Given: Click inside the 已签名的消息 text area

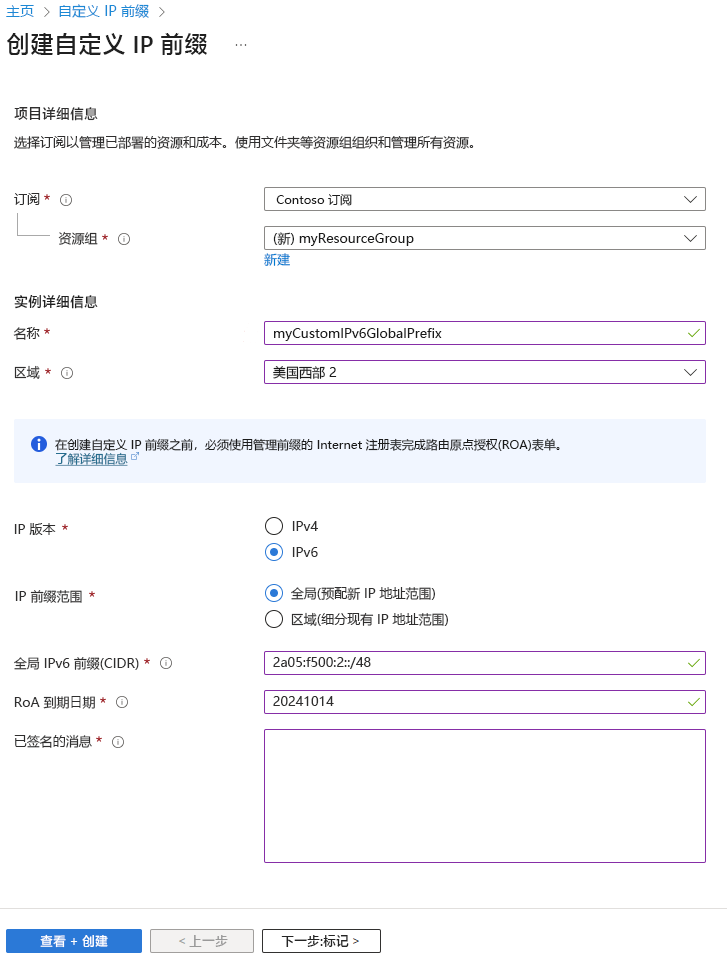Looking at the screenshot, I should coord(484,795).
